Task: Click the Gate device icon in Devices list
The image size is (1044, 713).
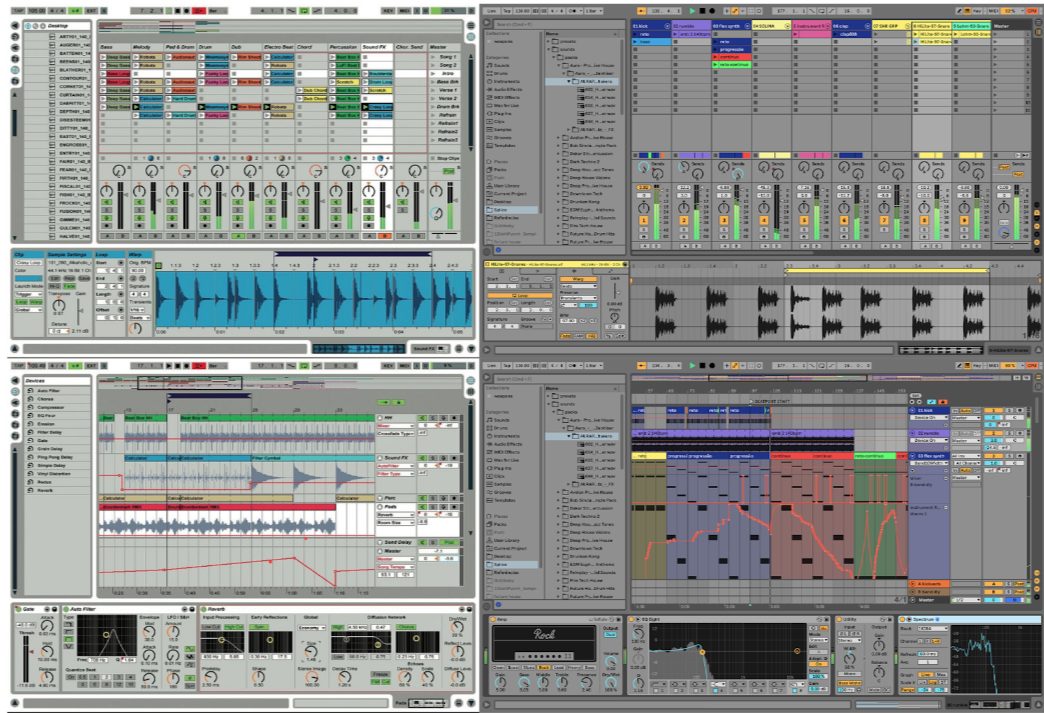Action: pos(31,440)
